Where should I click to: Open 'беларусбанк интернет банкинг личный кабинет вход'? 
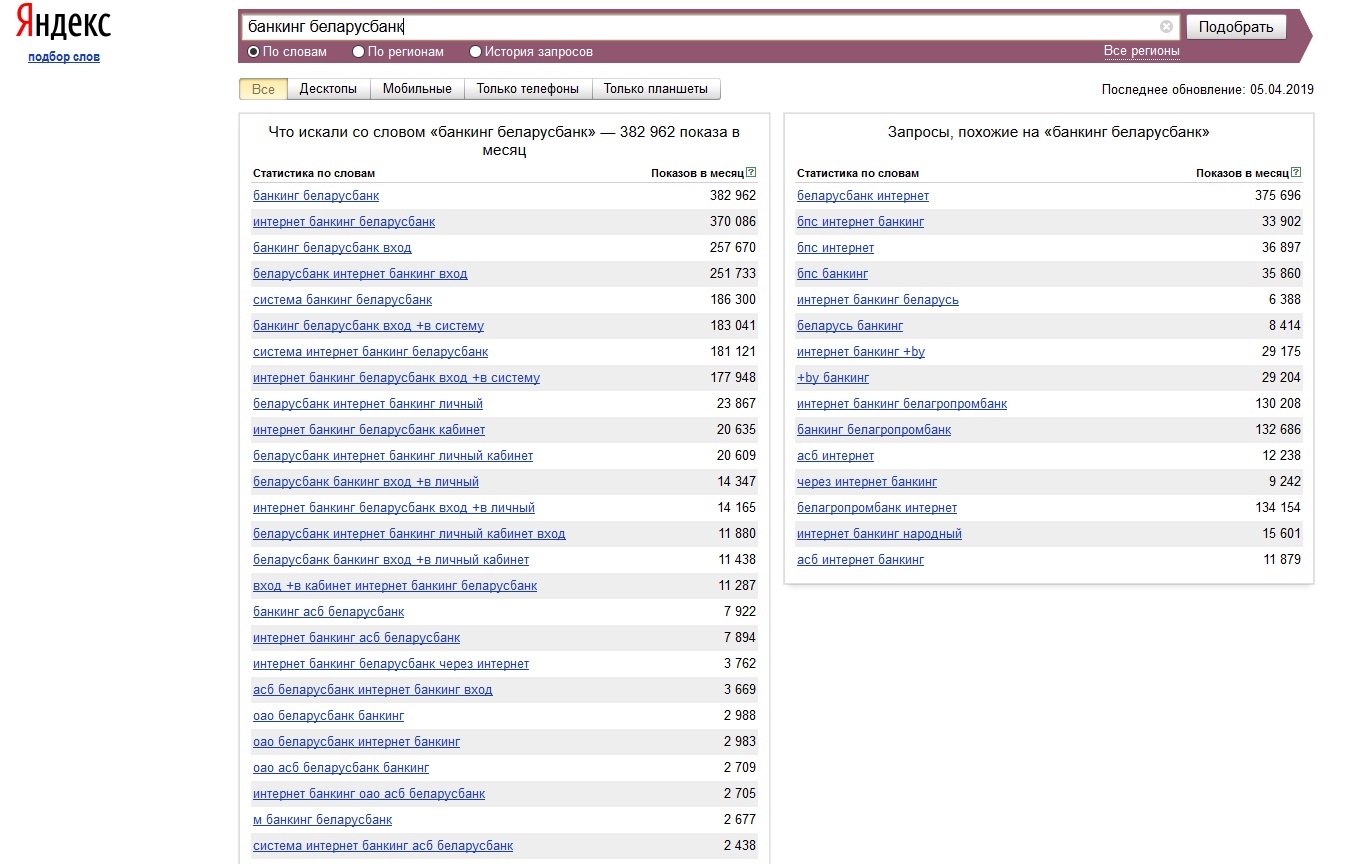point(409,534)
